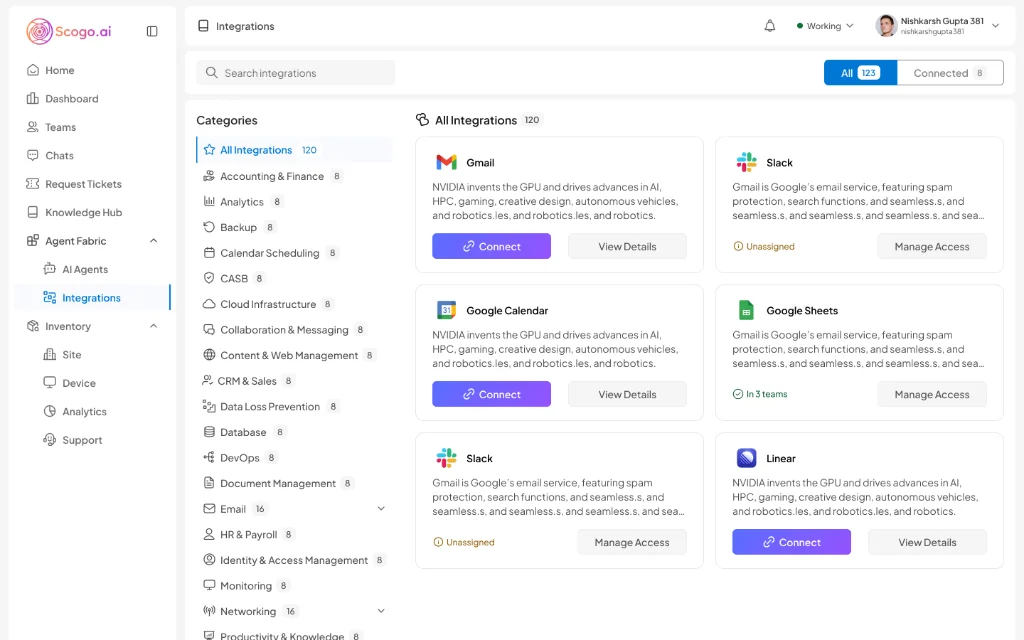Expand the Email category chevron

[x=381, y=509]
